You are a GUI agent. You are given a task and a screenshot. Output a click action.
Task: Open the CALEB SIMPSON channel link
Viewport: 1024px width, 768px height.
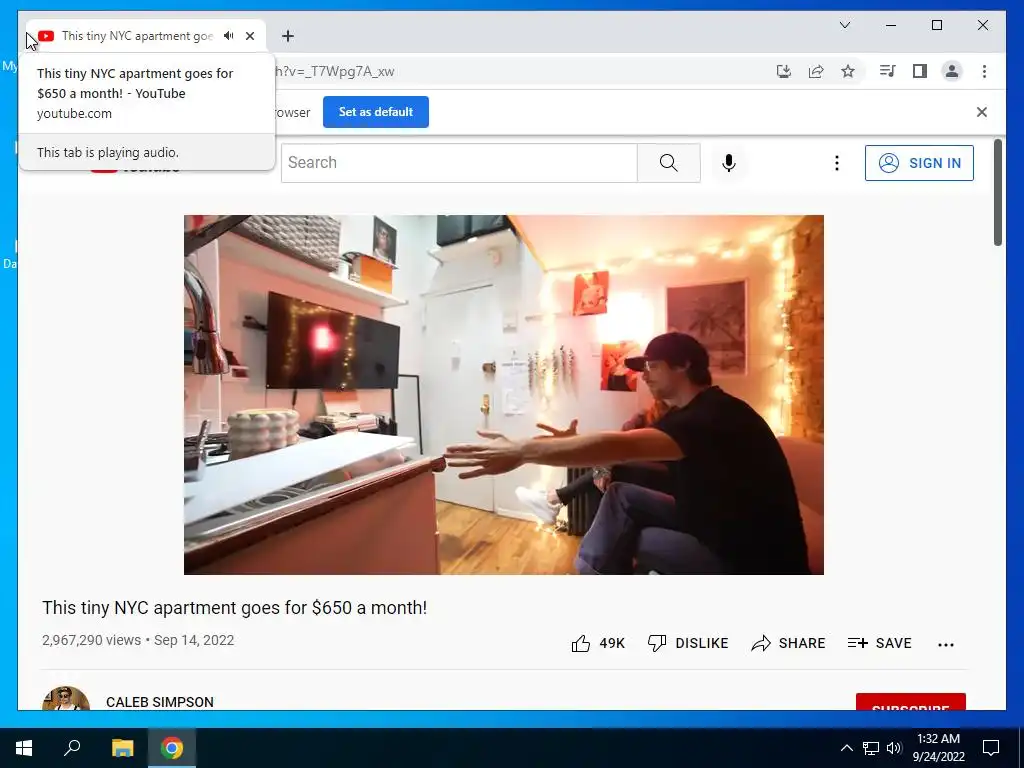click(x=159, y=702)
